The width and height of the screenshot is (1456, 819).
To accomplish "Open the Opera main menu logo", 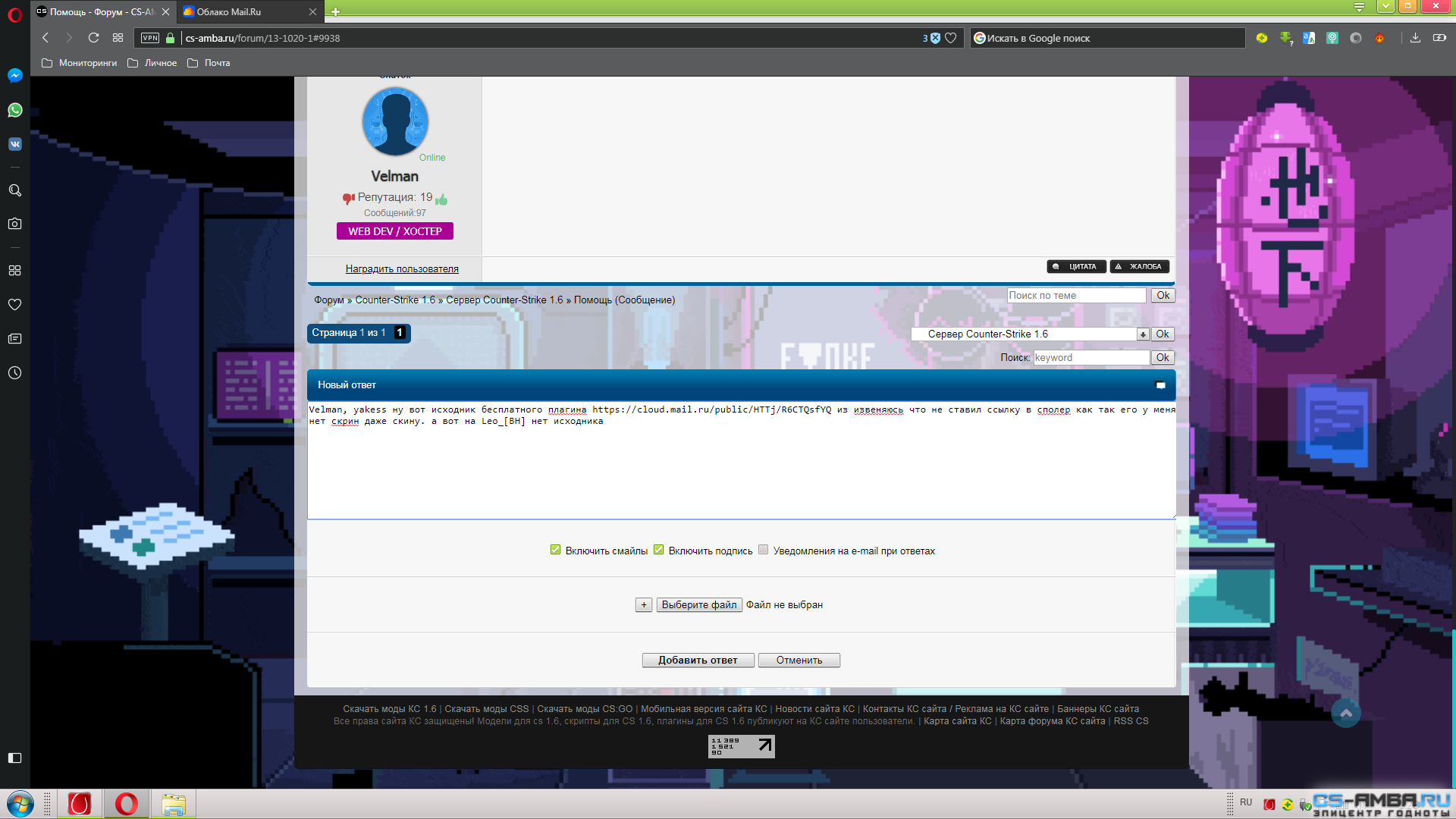I will (14, 14).
